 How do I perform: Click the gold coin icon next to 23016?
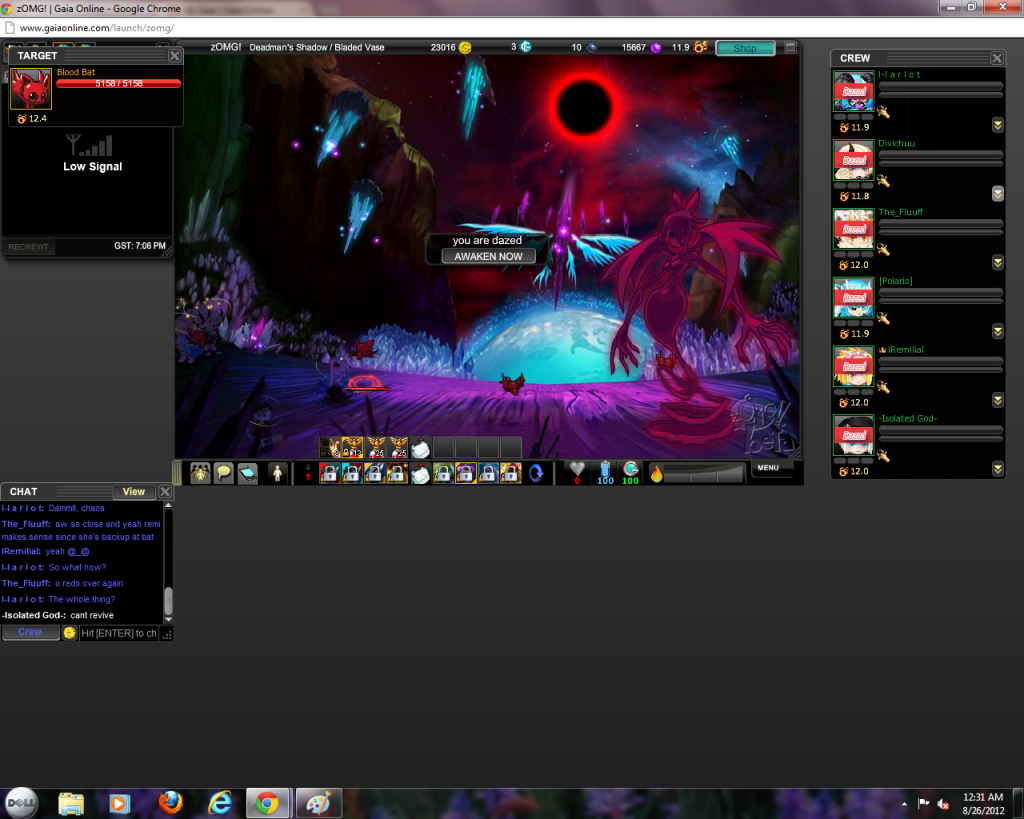(x=465, y=47)
